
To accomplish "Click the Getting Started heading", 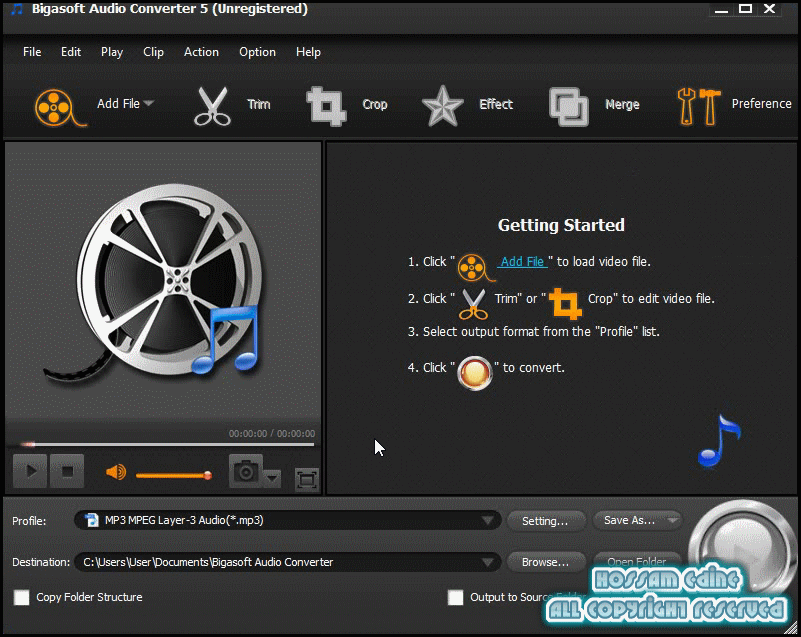I will point(561,225).
